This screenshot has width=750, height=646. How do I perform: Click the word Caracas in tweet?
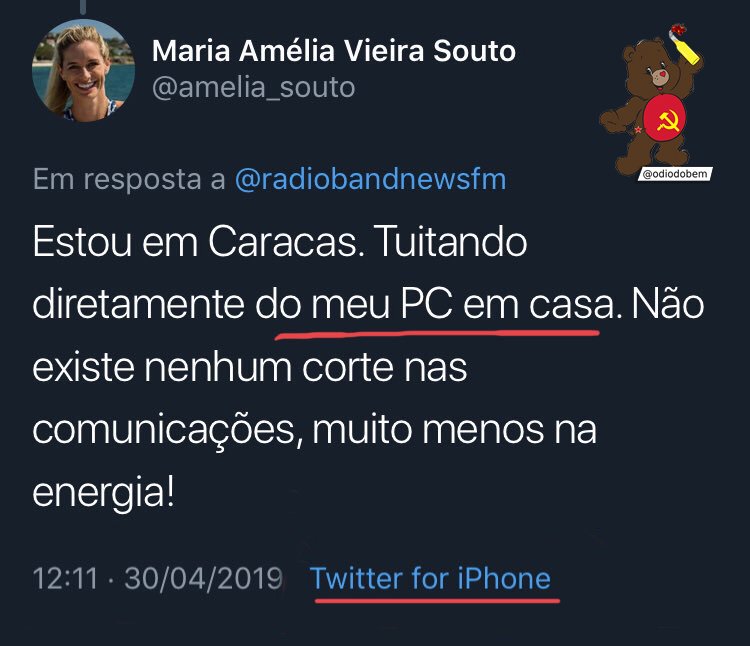[282, 242]
